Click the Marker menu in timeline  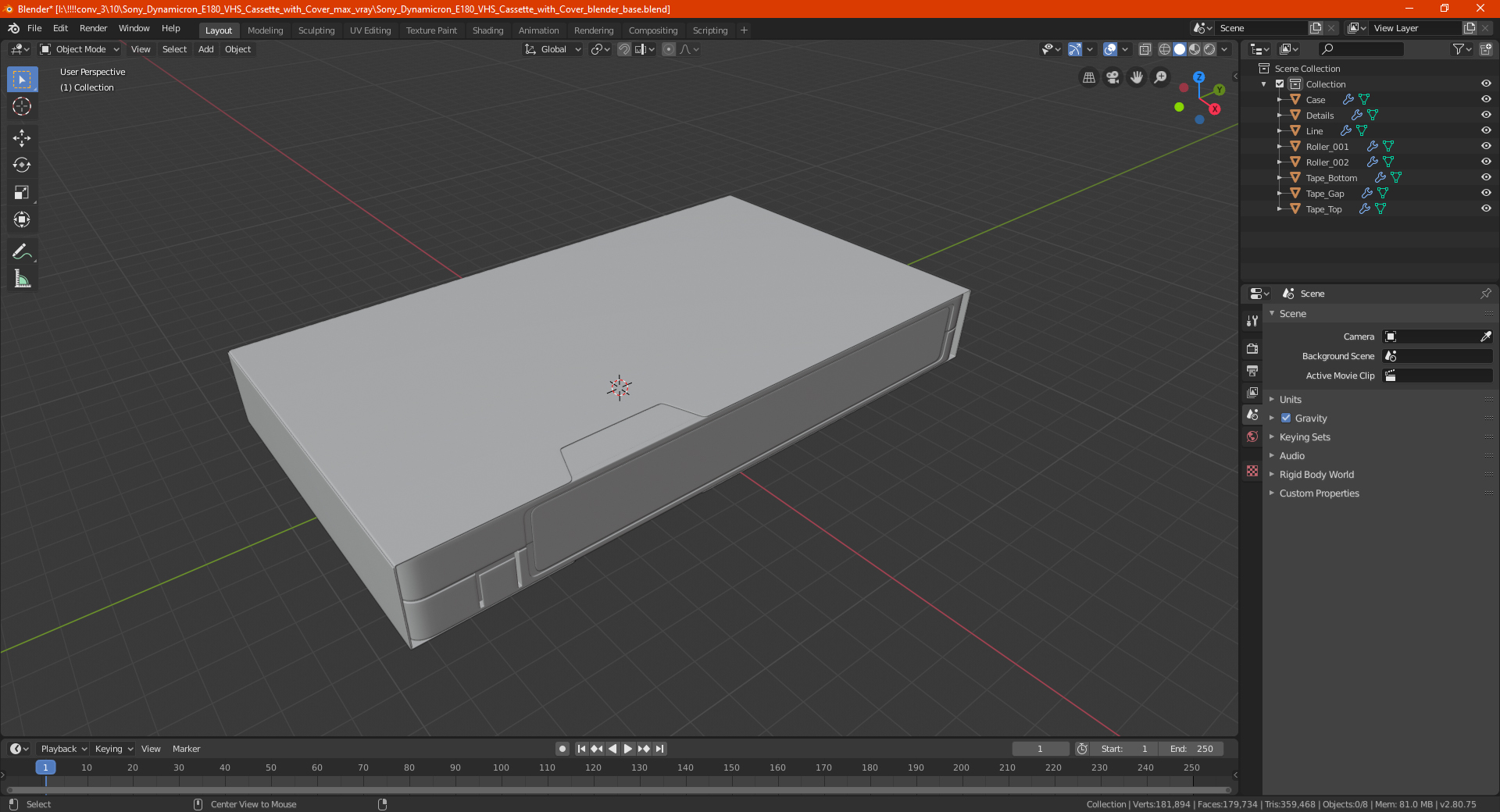(186, 749)
